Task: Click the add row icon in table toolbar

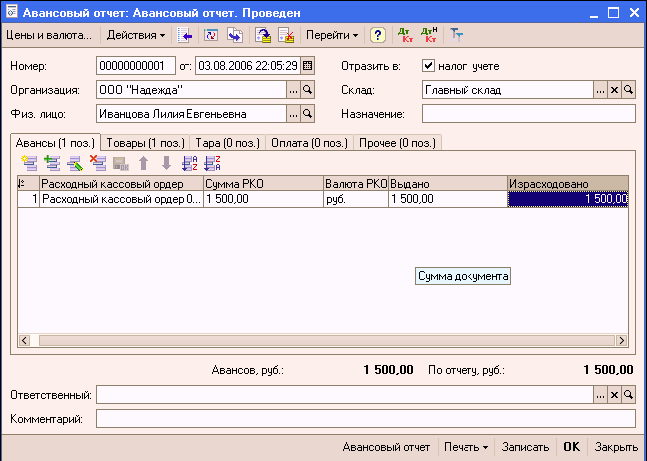Action: pyautogui.click(x=27, y=162)
